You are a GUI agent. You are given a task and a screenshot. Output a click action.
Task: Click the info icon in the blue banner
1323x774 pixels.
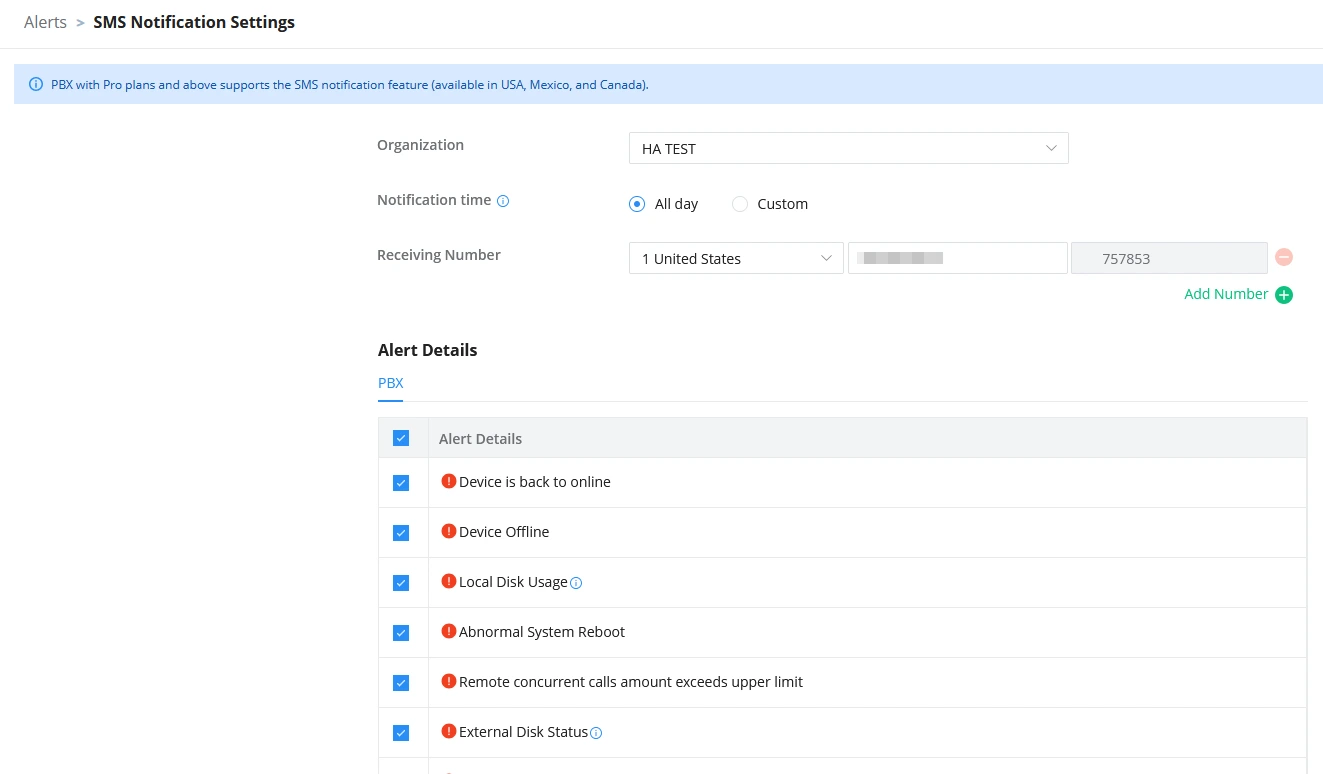[x=36, y=84]
